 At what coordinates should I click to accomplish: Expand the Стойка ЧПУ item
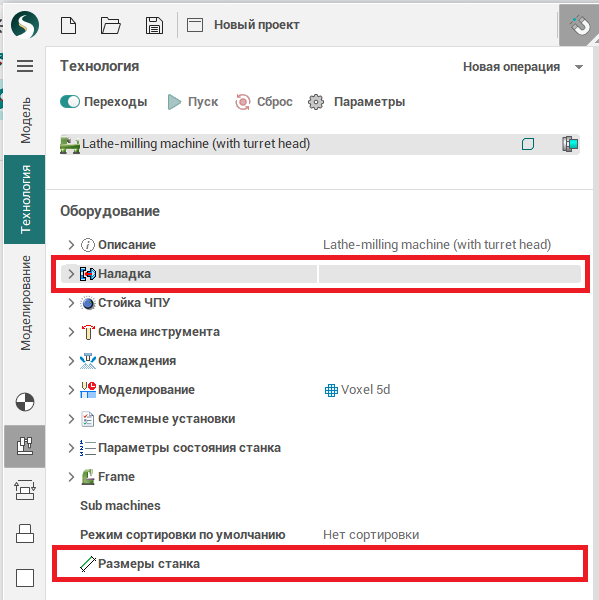[71, 303]
